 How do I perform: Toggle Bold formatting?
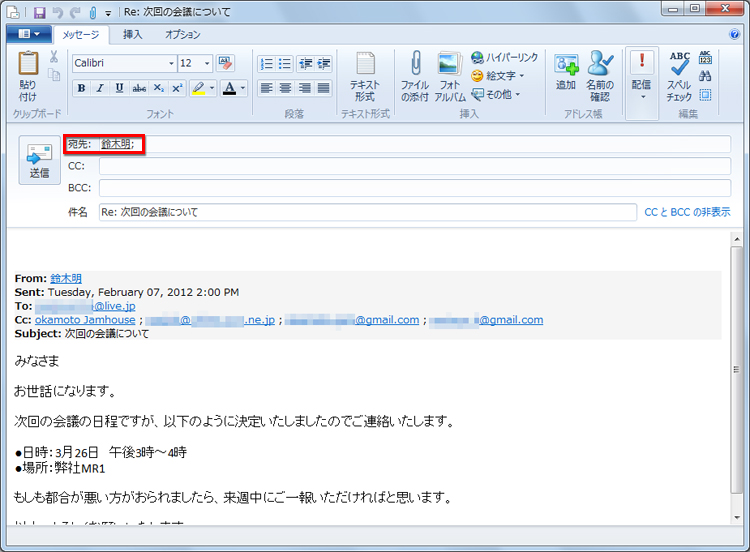click(81, 88)
